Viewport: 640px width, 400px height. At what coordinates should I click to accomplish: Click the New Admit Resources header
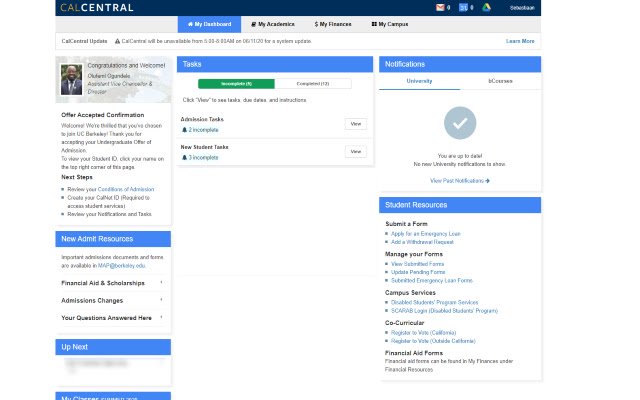(113, 239)
